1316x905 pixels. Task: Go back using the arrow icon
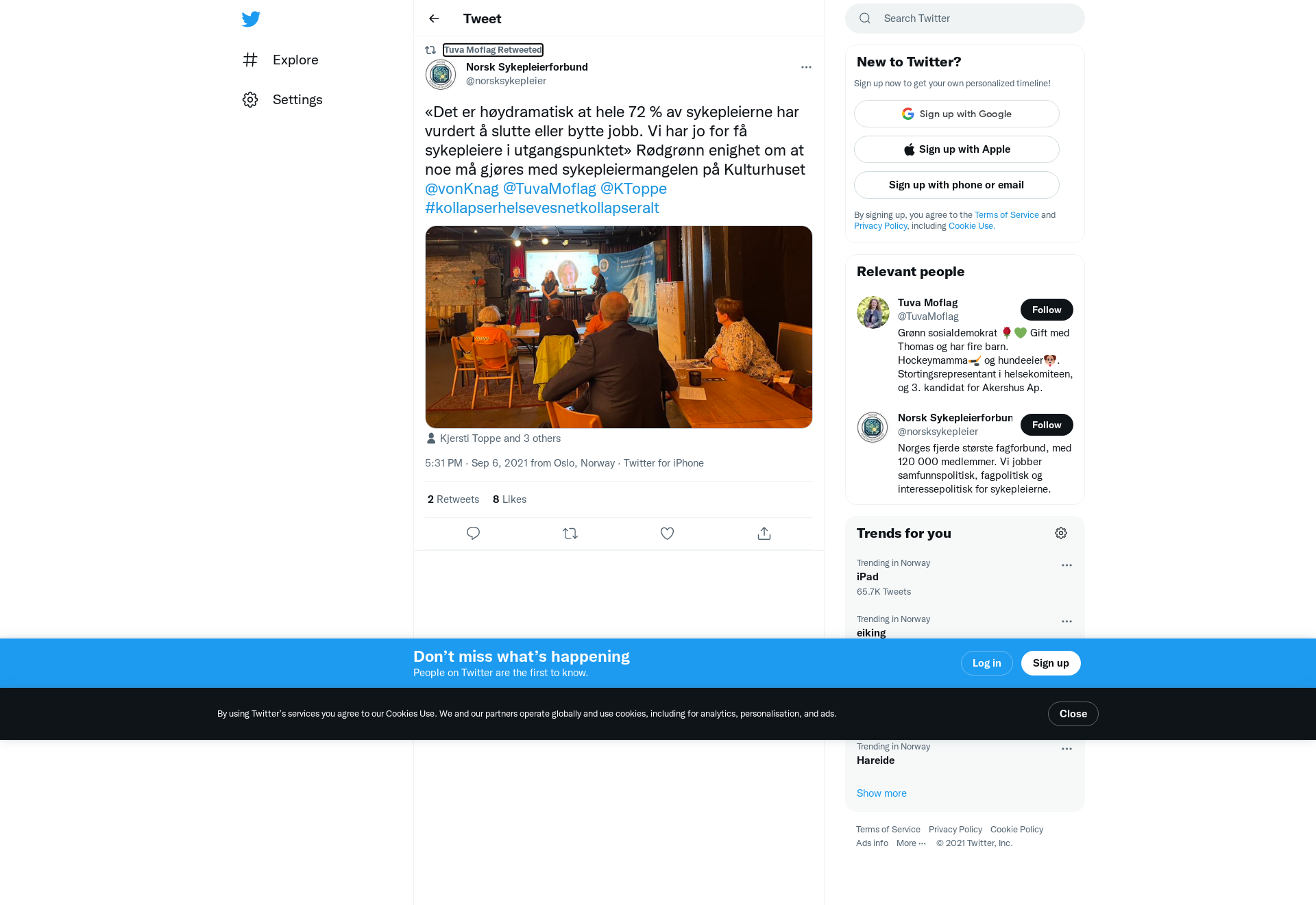point(434,18)
